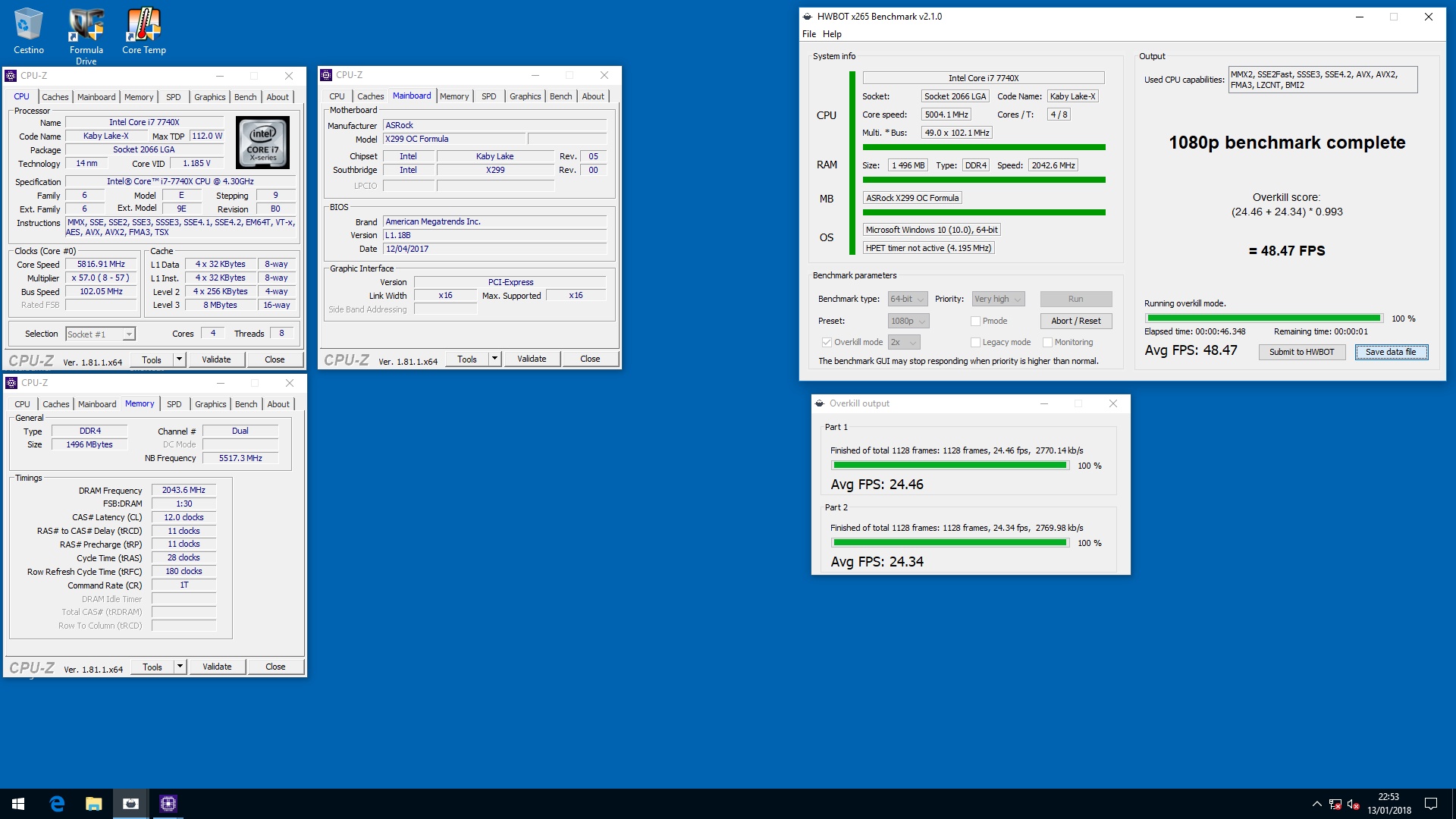Image resolution: width=1456 pixels, height=819 pixels.
Task: Switch to Bench tab in CPU-Z Memory window
Action: (246, 404)
